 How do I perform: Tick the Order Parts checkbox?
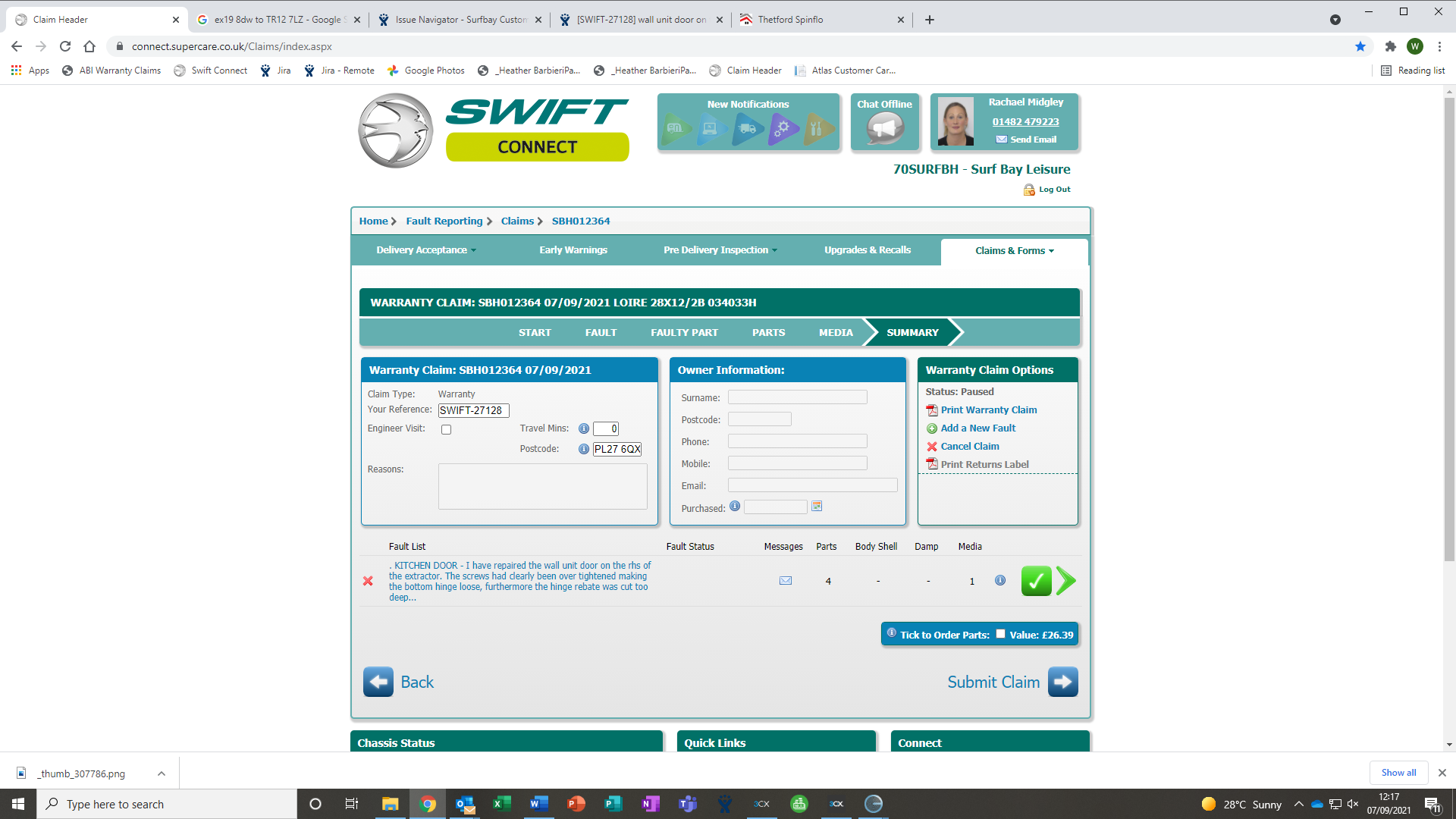(1000, 634)
